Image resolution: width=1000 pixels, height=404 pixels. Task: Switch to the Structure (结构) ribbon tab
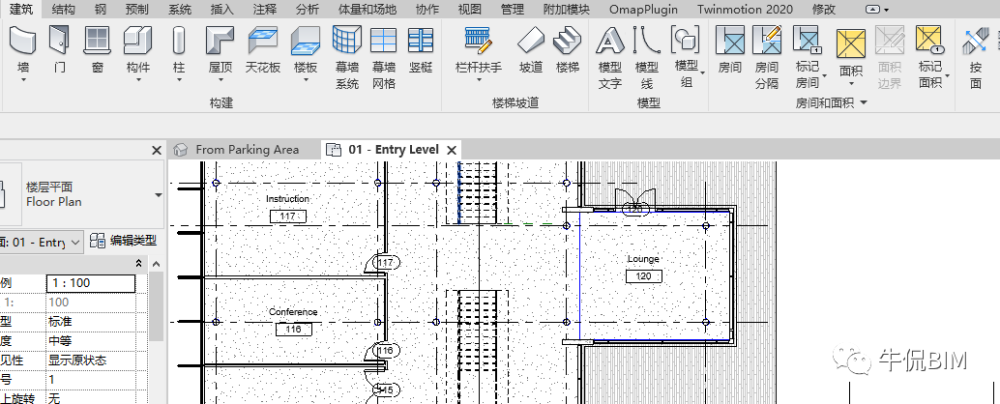click(62, 9)
